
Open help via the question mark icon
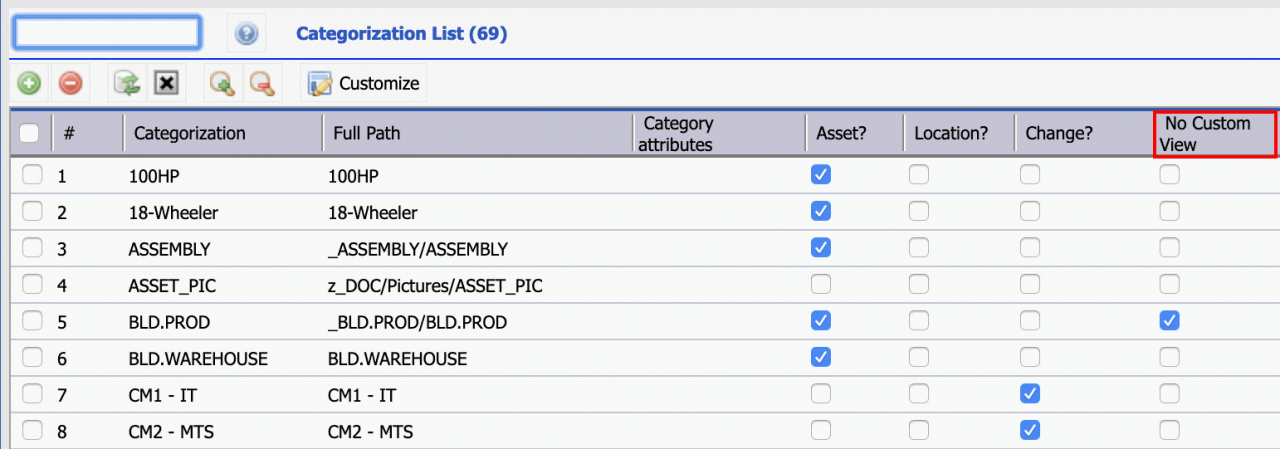[247, 35]
